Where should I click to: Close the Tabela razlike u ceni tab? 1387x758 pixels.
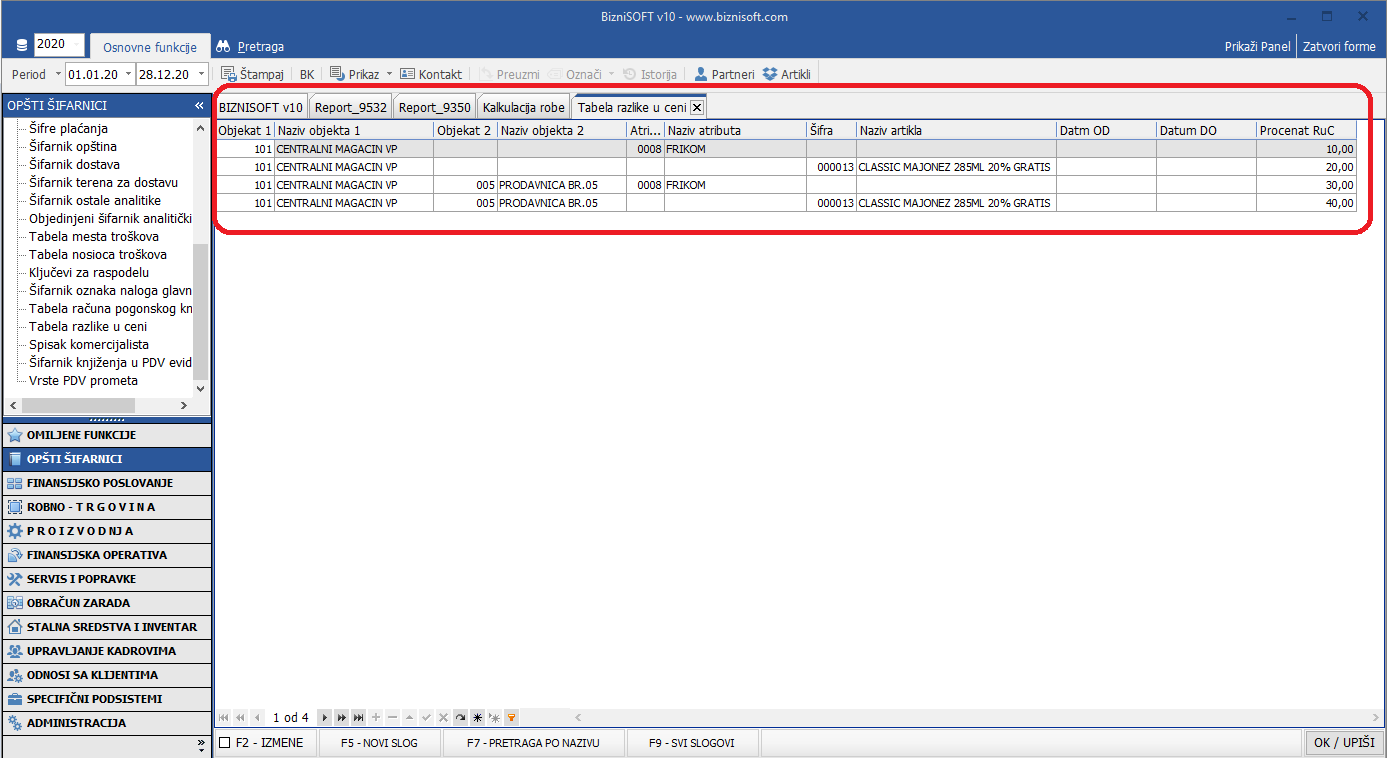pos(697,108)
